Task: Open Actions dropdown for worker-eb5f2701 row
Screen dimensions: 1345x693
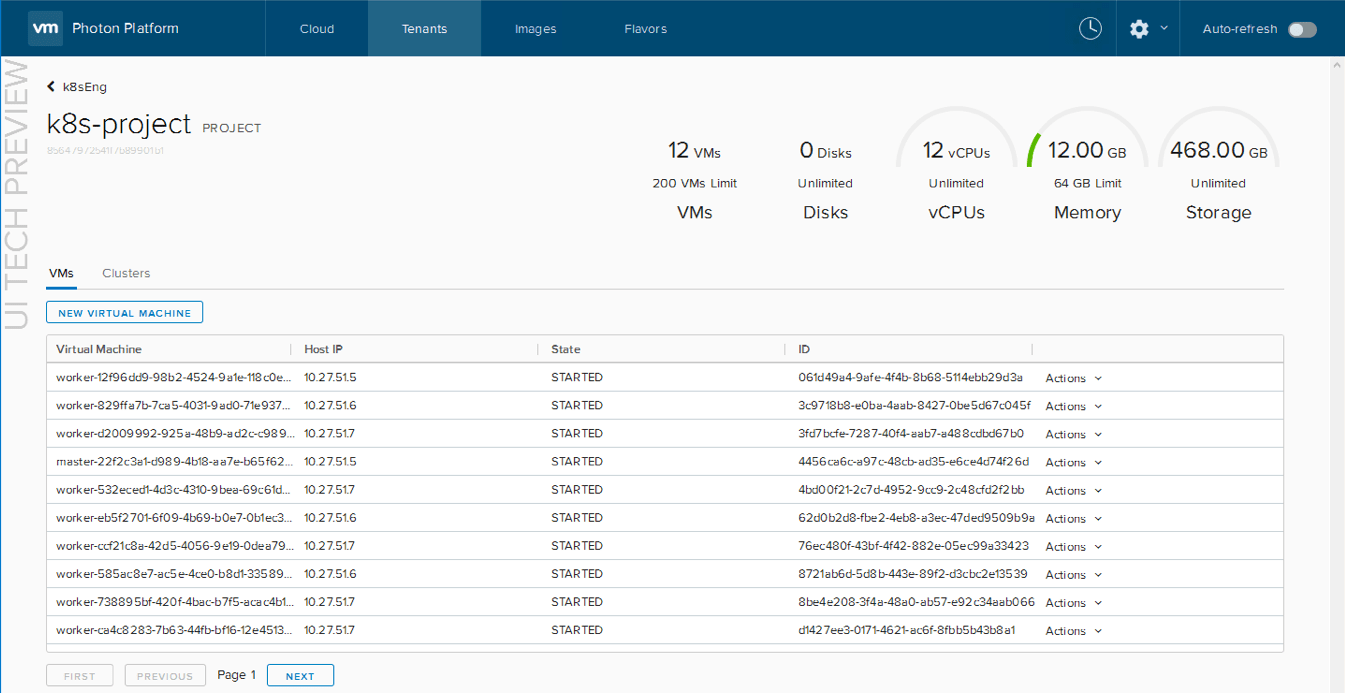Action: (x=1074, y=518)
